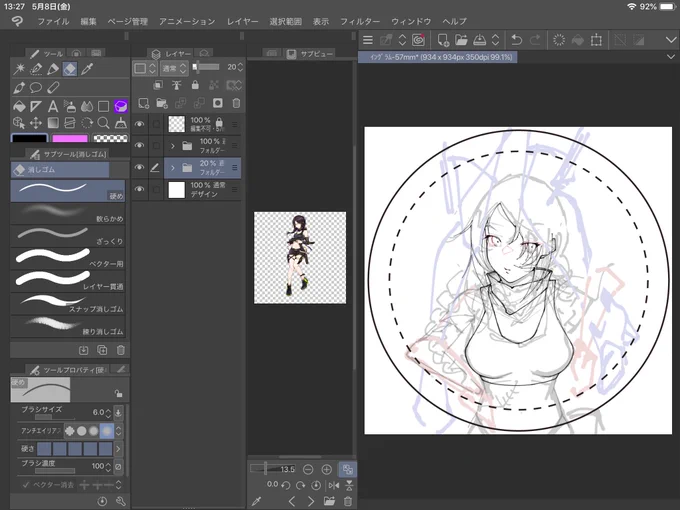The image size is (680, 510).
Task: Select the 練り消しゴム sub tool
Action: click(68, 327)
